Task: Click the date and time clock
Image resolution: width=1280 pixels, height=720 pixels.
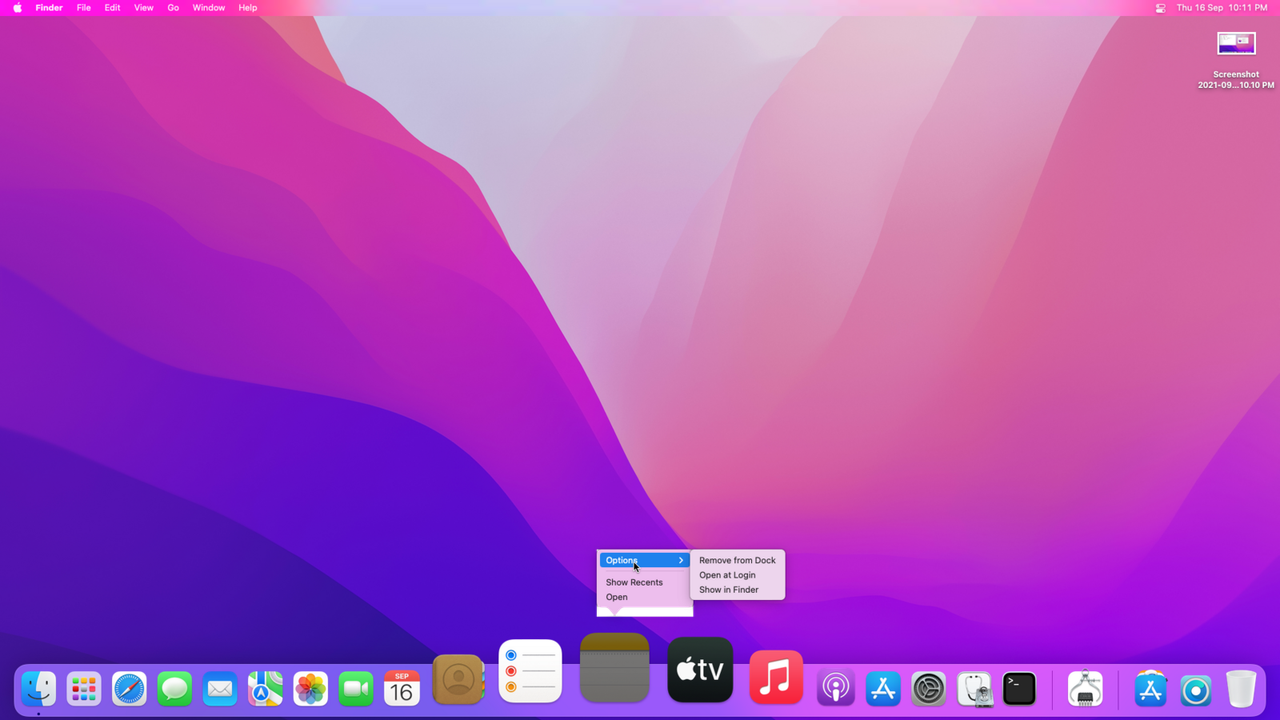Action: (x=1222, y=8)
